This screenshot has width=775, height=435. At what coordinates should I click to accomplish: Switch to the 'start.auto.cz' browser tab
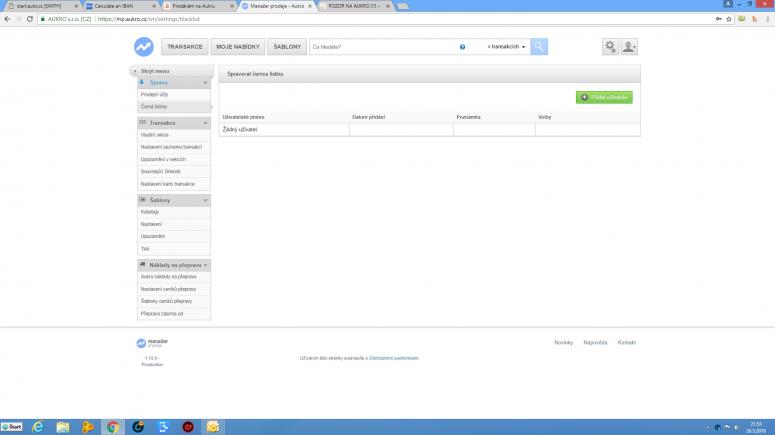click(40, 6)
